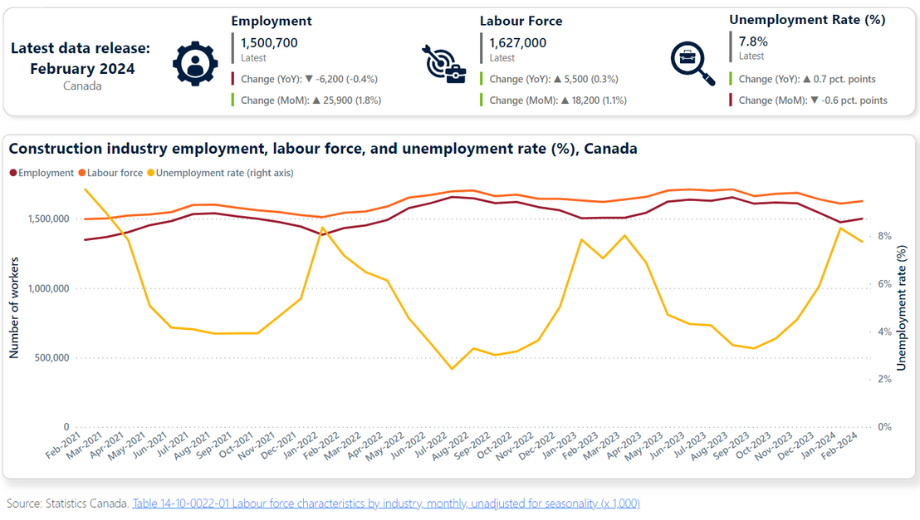The width and height of the screenshot is (920, 520).
Task: Open the Statistics Canada Table 14-10-0022-01 link
Action: pos(386,504)
